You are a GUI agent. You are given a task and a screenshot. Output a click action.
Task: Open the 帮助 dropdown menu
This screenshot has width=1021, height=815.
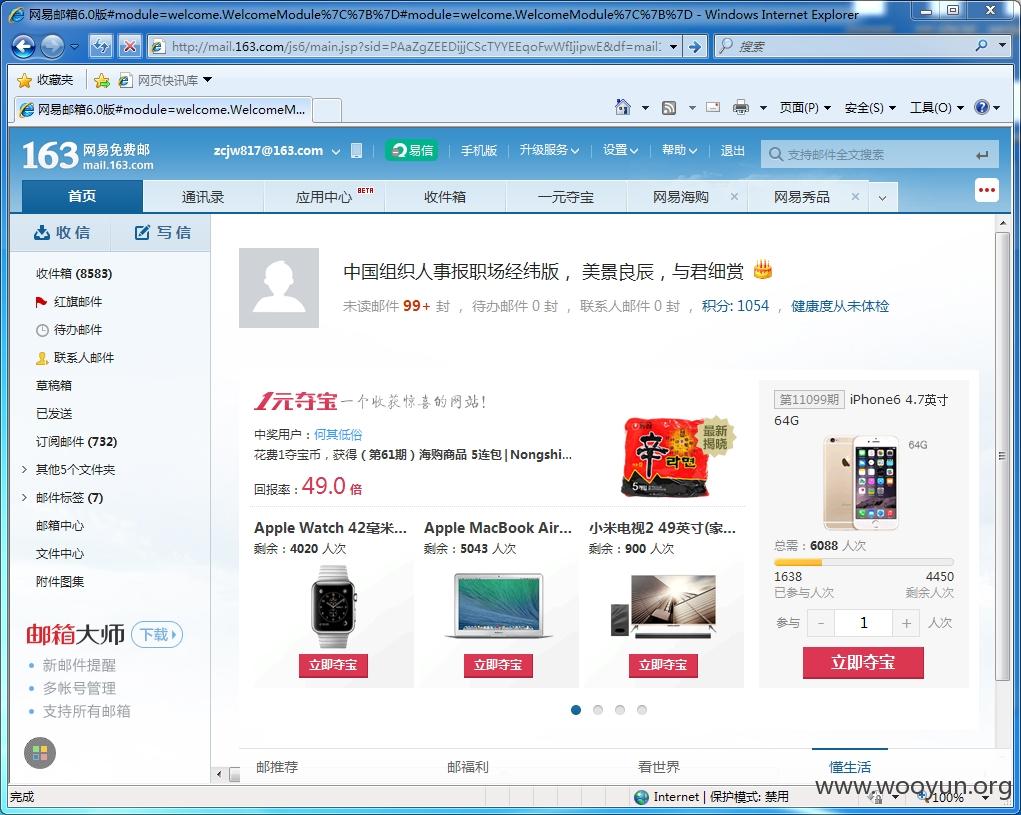pyautogui.click(x=679, y=150)
